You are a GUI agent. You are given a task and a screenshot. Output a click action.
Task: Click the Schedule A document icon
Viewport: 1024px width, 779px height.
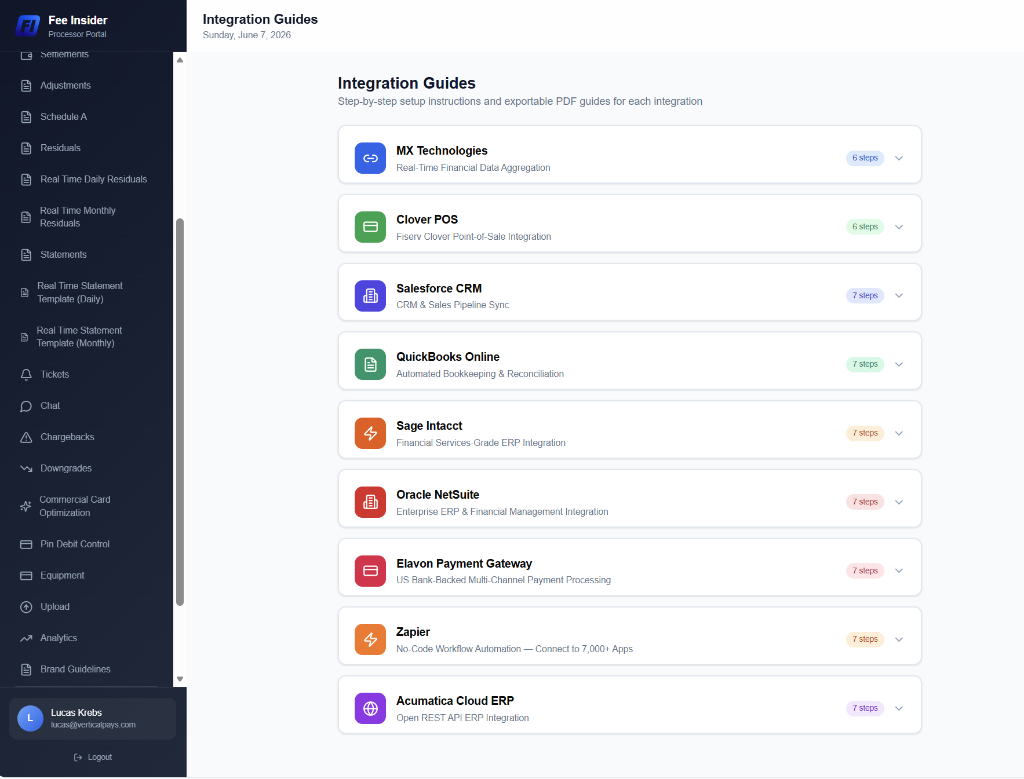[x=26, y=117]
